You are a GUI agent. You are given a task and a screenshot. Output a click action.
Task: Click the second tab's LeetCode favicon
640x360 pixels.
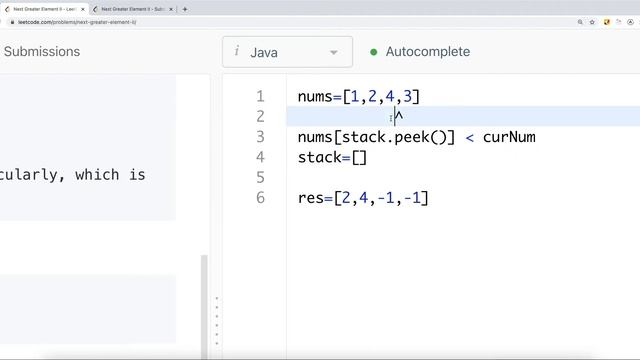point(95,9)
